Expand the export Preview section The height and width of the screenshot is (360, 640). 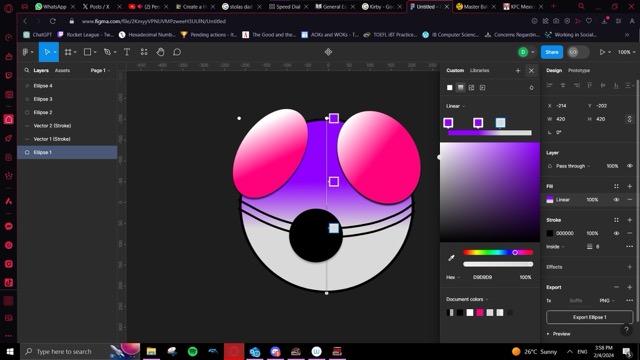pos(559,334)
